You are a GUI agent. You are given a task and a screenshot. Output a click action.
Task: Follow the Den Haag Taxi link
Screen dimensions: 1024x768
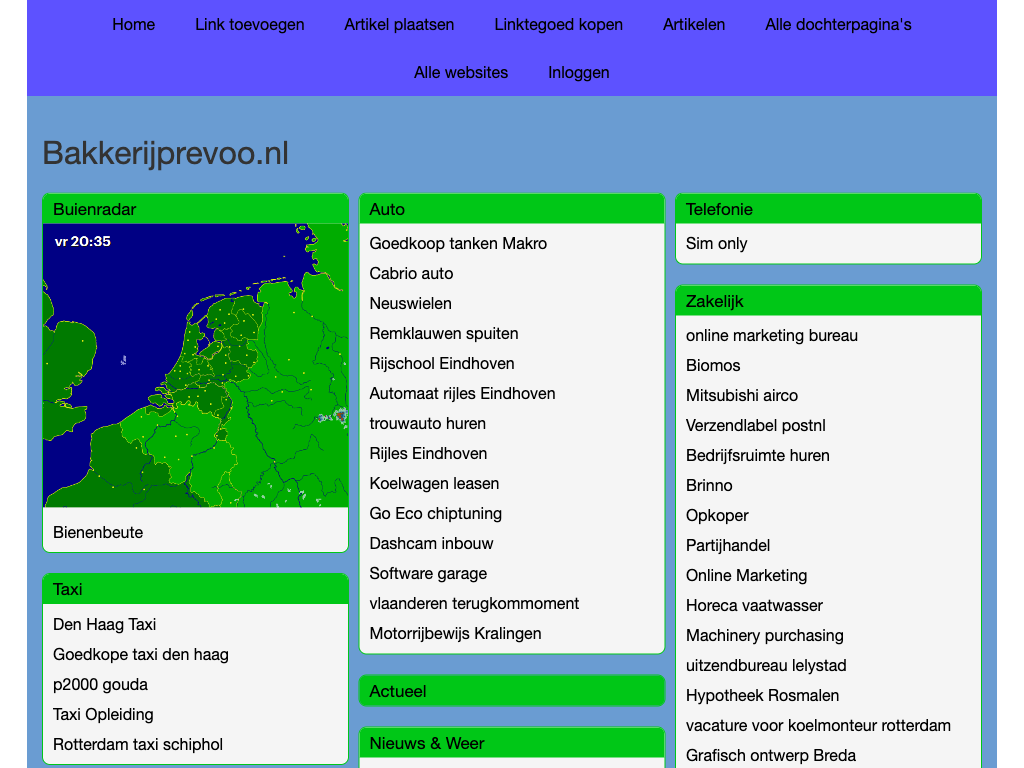coord(105,624)
